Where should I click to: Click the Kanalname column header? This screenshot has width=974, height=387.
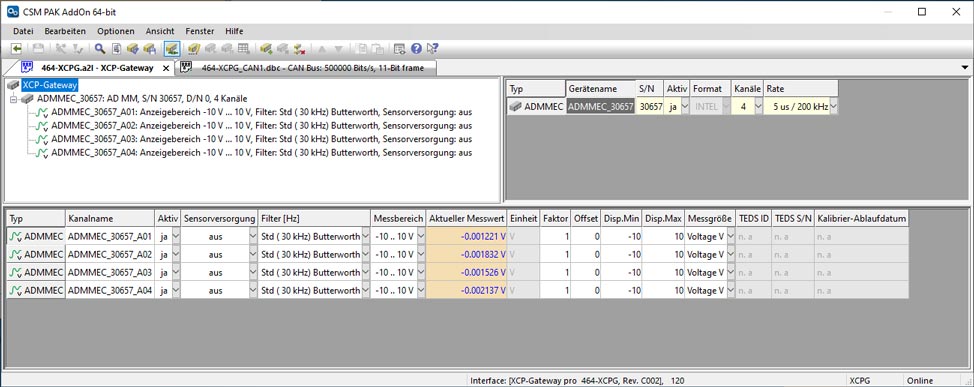click(x=110, y=219)
